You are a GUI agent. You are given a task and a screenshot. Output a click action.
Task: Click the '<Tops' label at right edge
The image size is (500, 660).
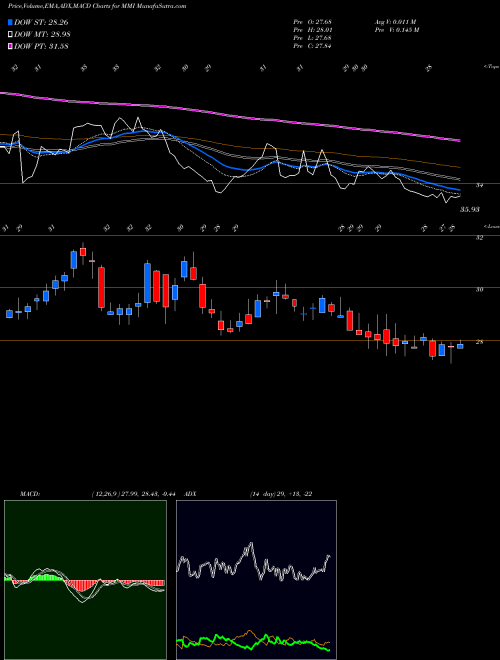tap(491, 67)
